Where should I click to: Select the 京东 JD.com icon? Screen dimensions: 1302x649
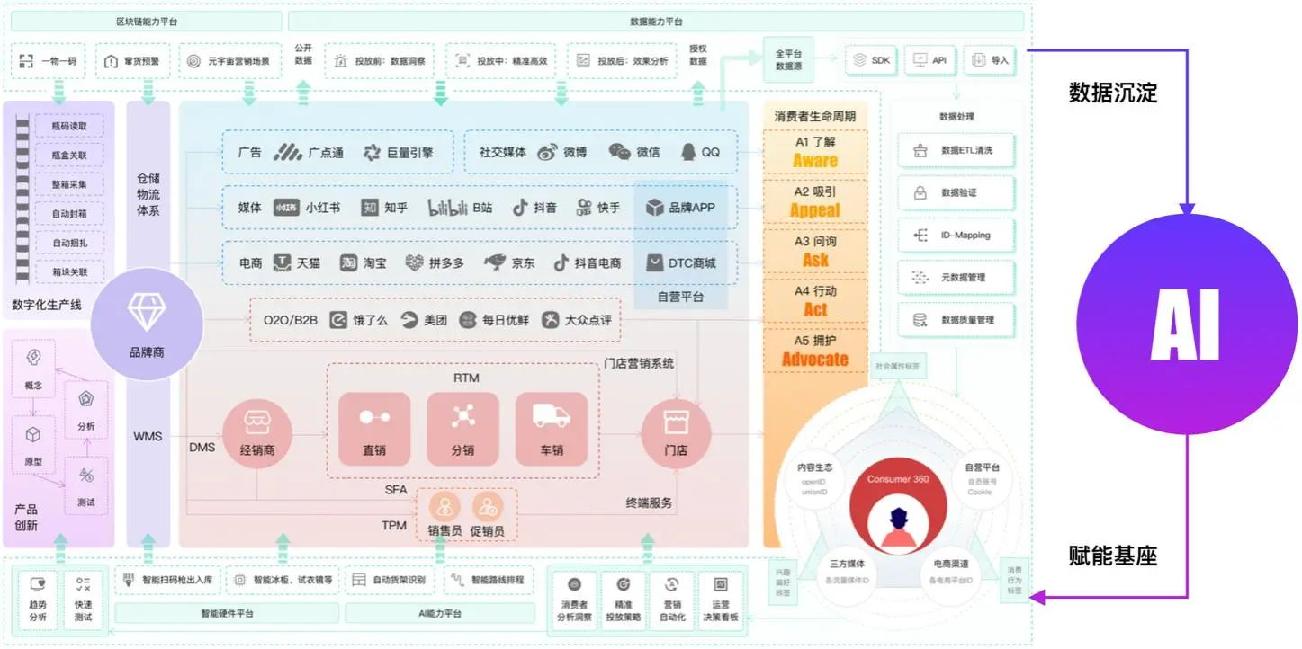coord(497,261)
